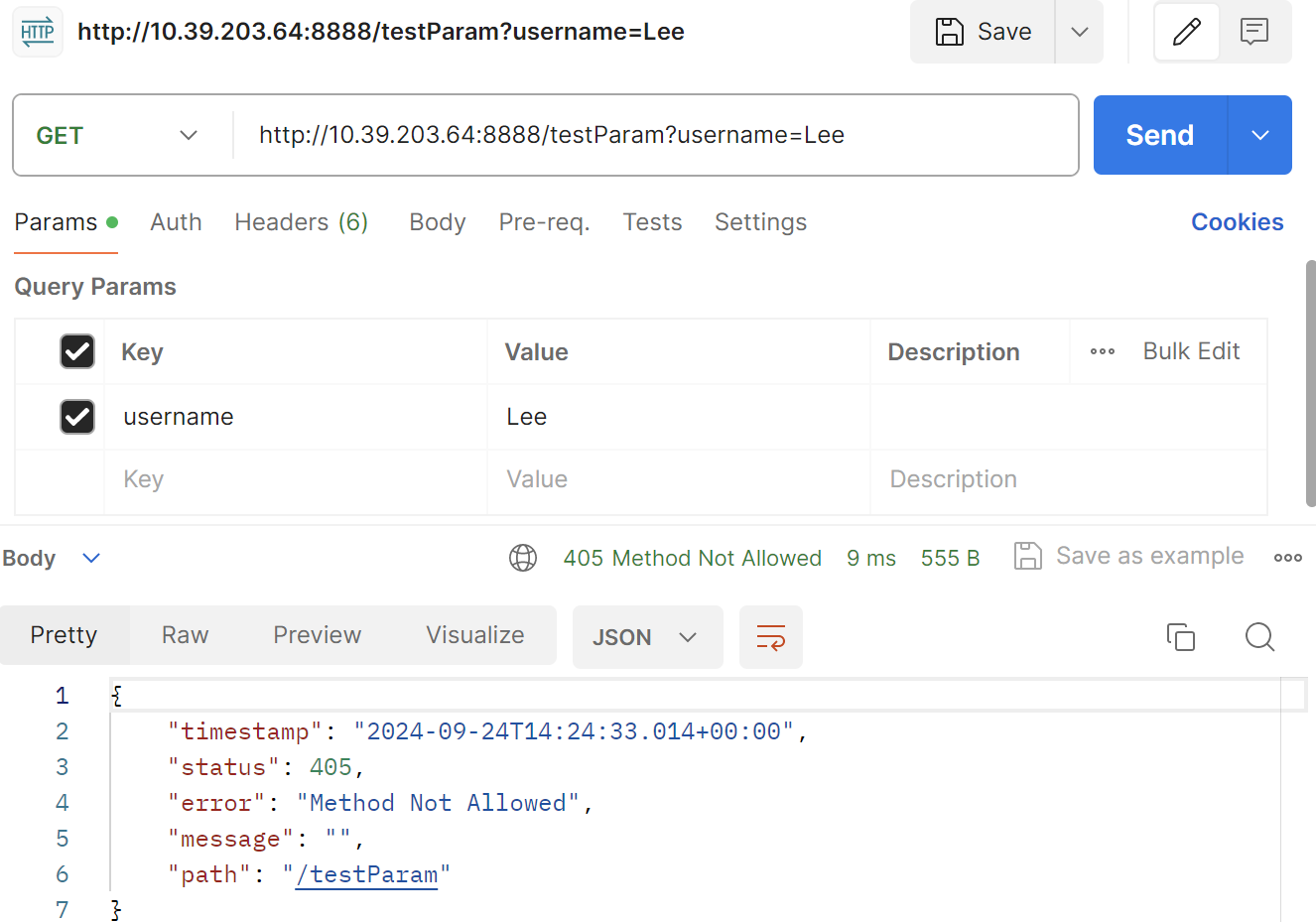Image resolution: width=1316 pixels, height=922 pixels.
Task: Follow the /testParam path link
Action: (x=366, y=874)
